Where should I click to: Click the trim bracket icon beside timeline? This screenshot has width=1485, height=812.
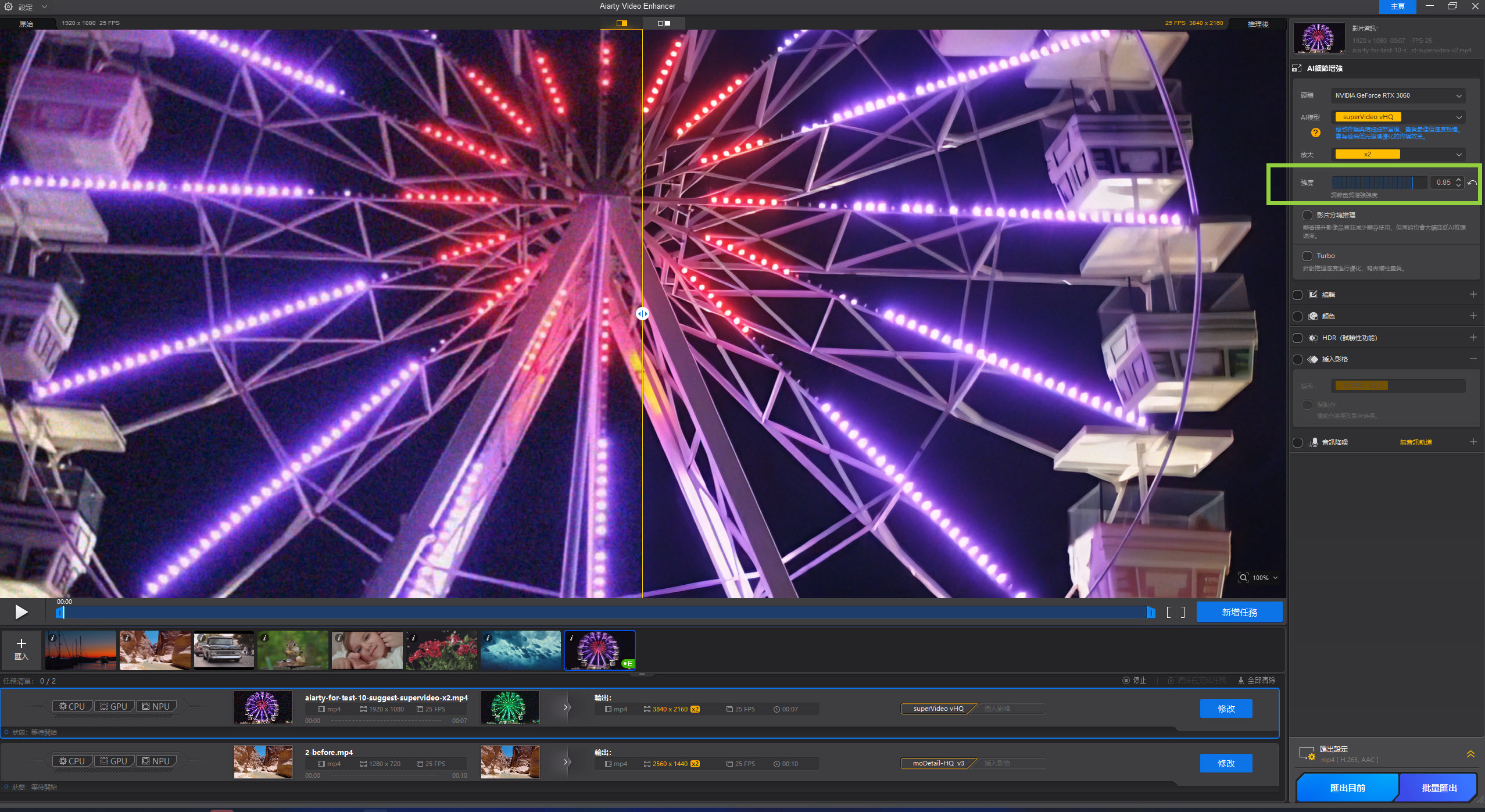(x=1175, y=612)
